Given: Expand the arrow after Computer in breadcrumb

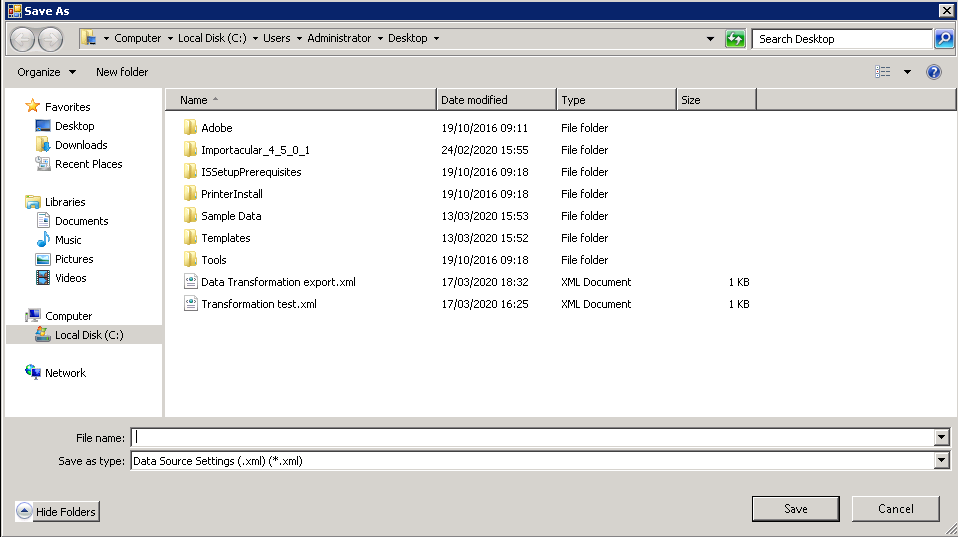Looking at the screenshot, I should [170, 38].
